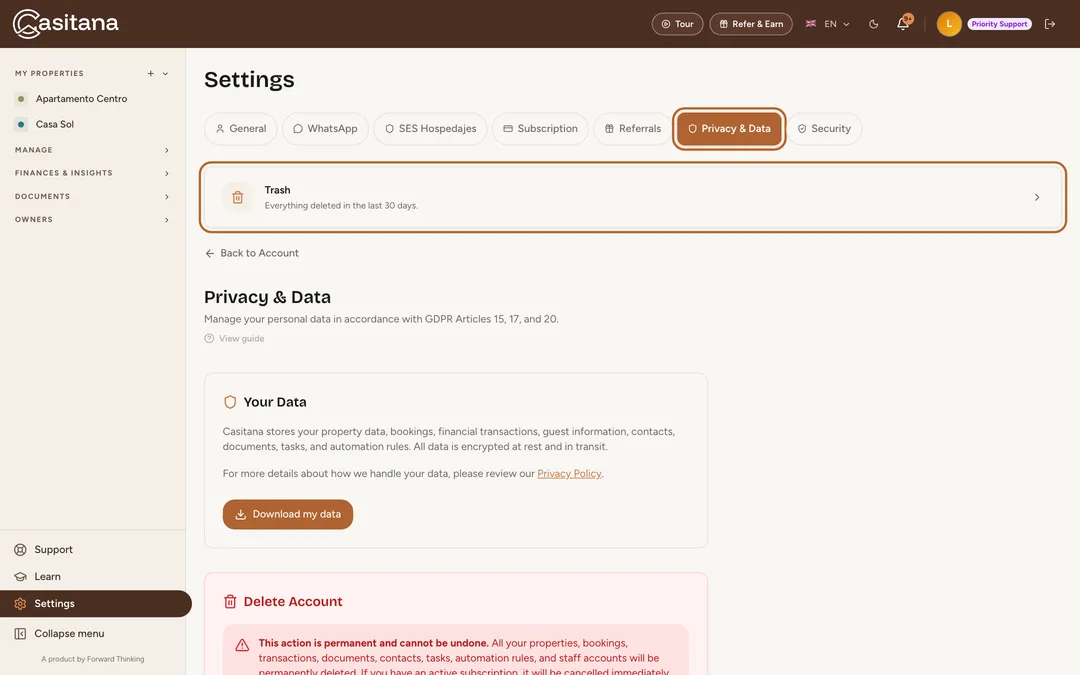This screenshot has height=675, width=1080.
Task: Switch to the Security tab
Action: pos(824,129)
